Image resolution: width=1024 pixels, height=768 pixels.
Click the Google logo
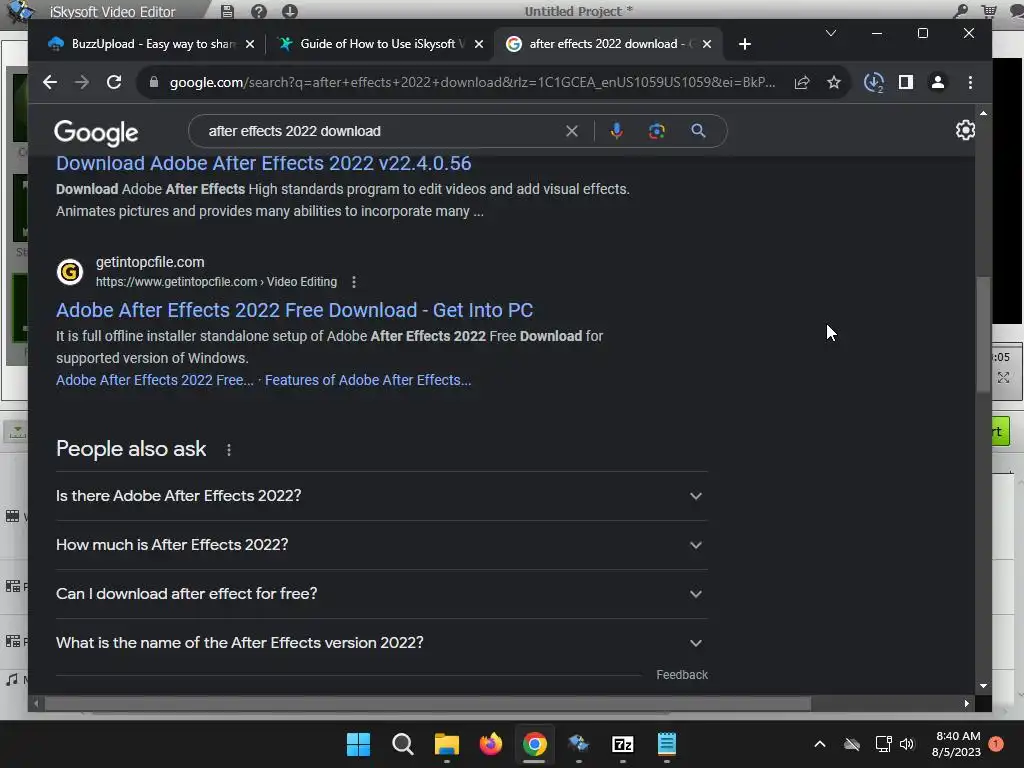(x=96, y=133)
